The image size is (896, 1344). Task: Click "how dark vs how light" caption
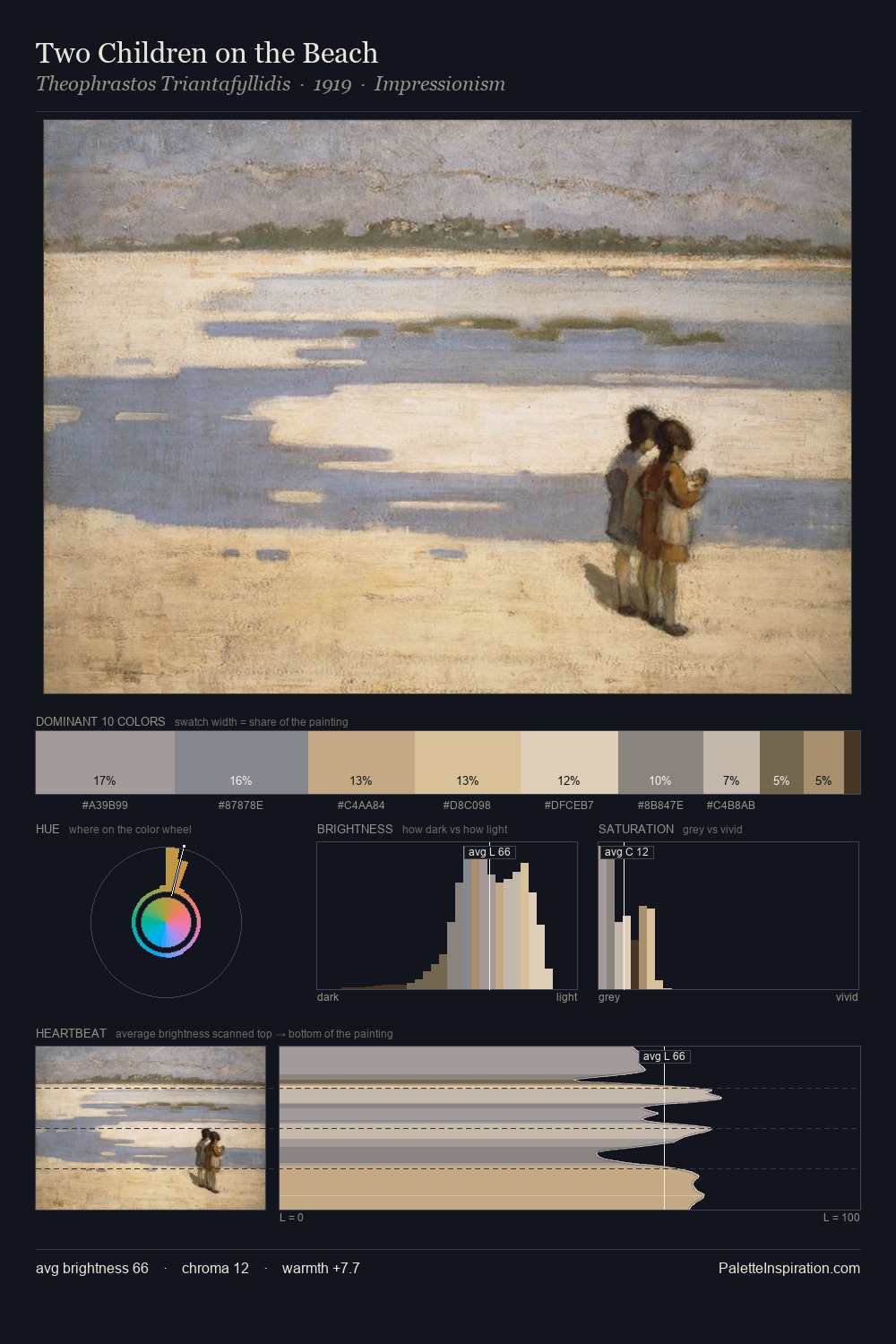tap(455, 830)
